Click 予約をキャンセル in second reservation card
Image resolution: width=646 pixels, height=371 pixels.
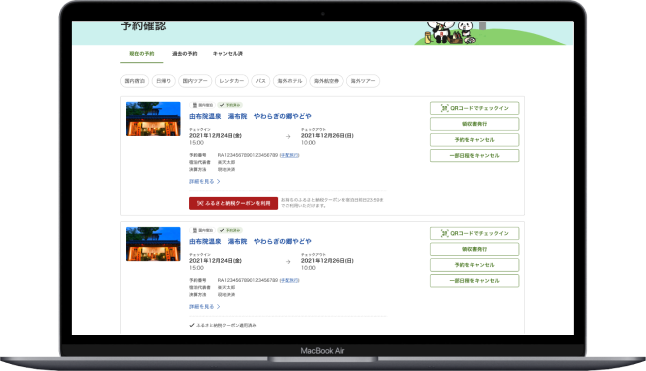point(475,265)
